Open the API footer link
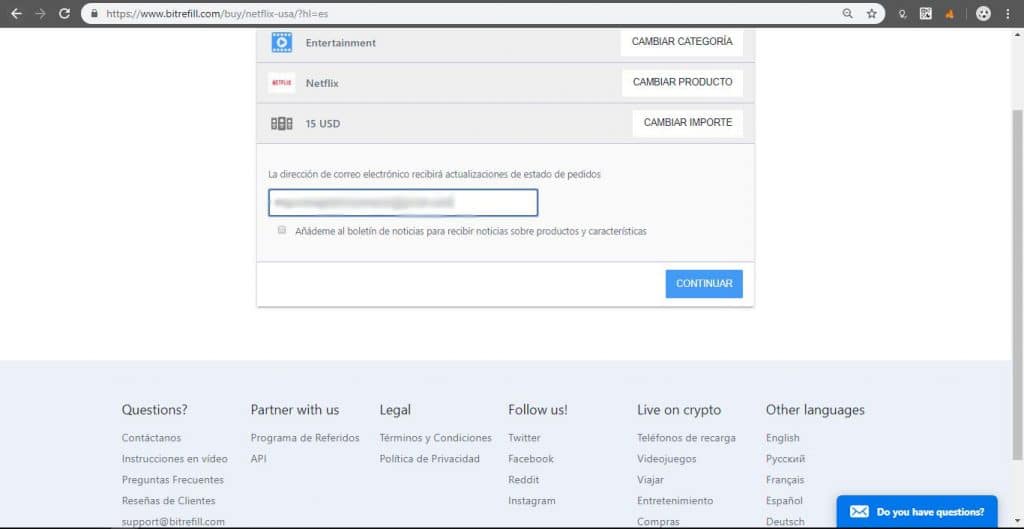The image size is (1024, 529). tap(259, 458)
